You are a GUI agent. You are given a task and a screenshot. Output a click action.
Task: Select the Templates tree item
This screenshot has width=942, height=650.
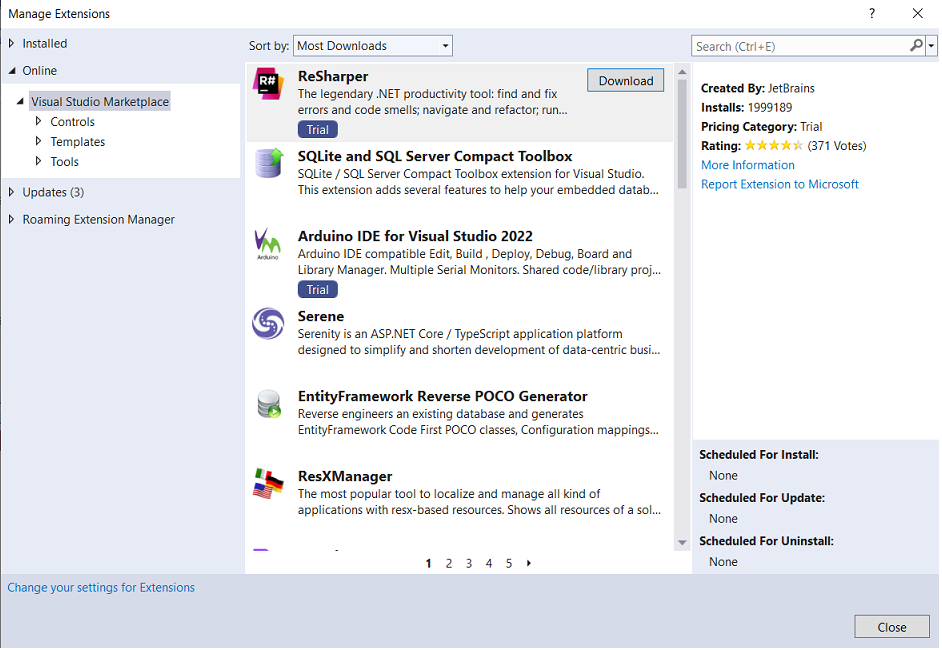[x=77, y=142]
